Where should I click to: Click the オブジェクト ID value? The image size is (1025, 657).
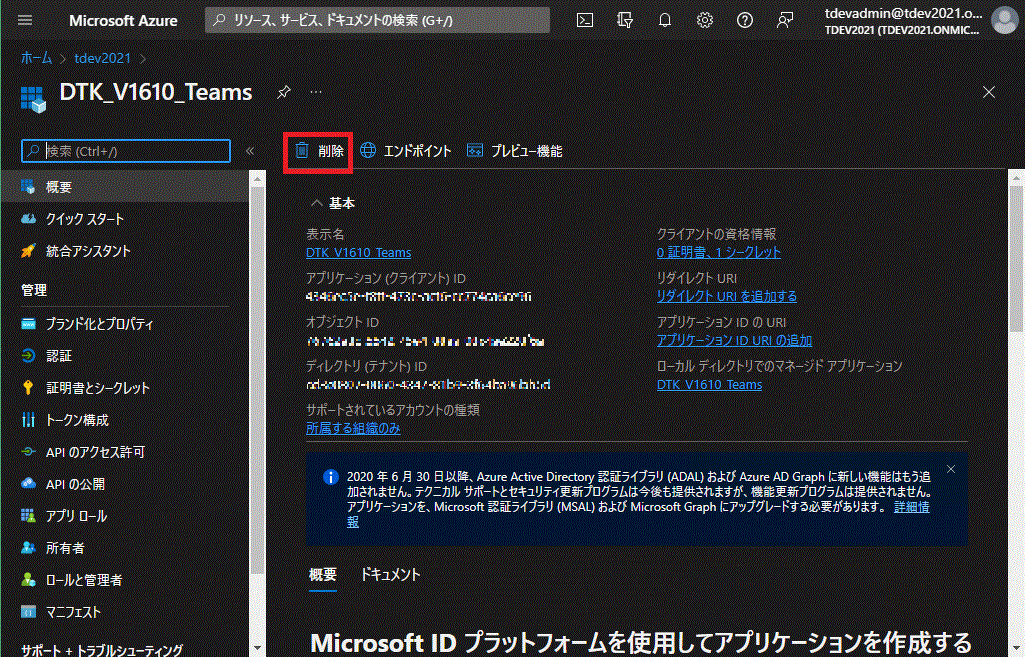point(426,341)
